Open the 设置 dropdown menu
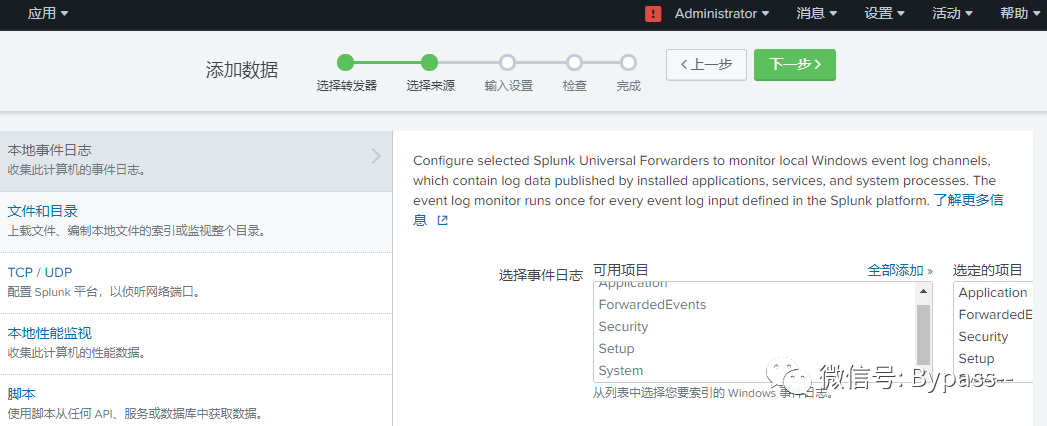The width and height of the screenshot is (1047, 426). pos(887,13)
